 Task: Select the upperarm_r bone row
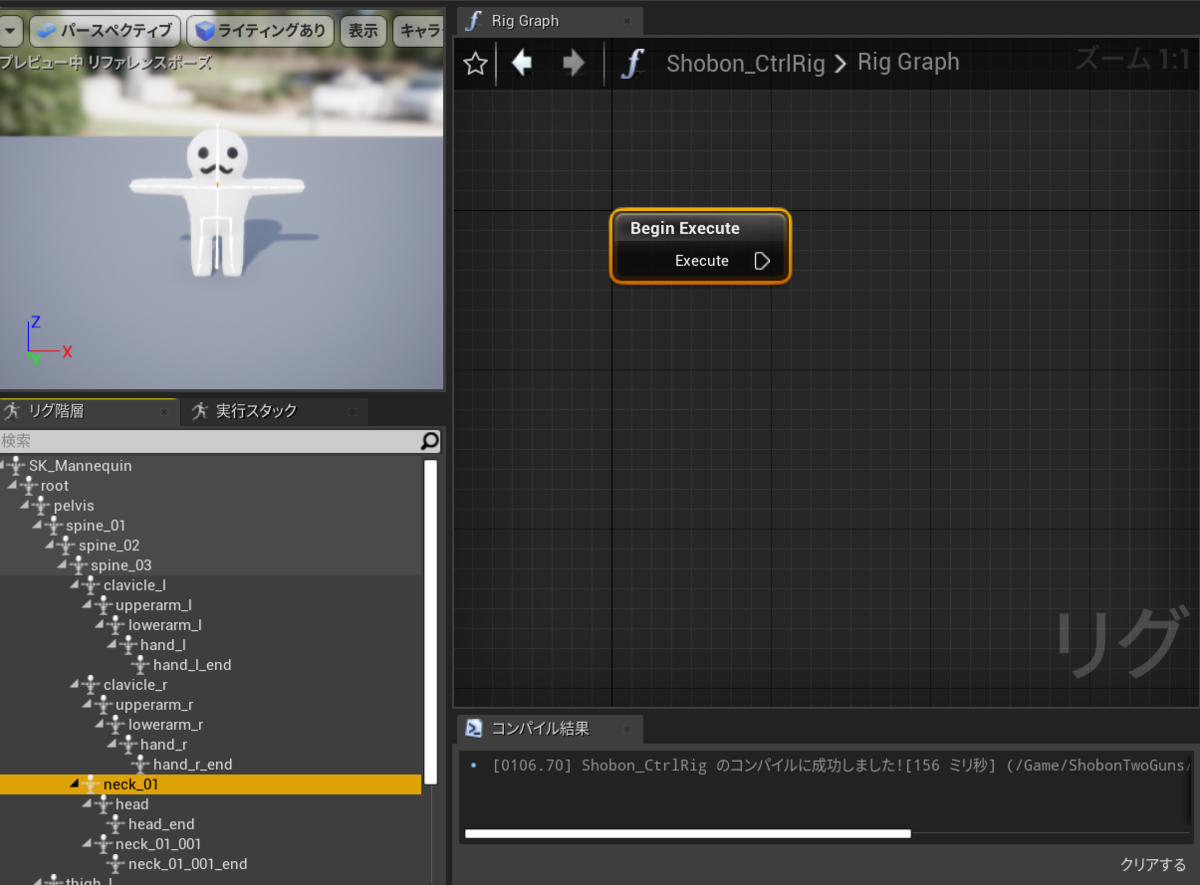click(210, 705)
